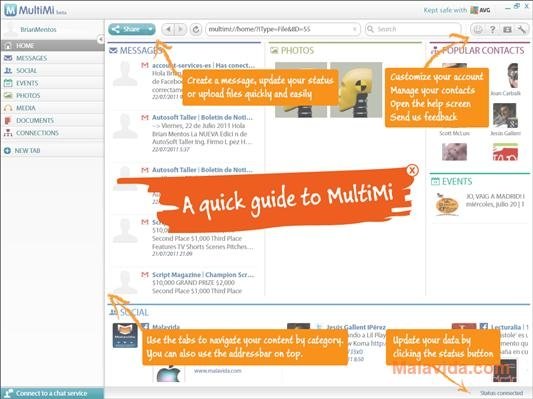Click the contacts card icon in the toolbar
The image size is (533, 399).
click(507, 30)
